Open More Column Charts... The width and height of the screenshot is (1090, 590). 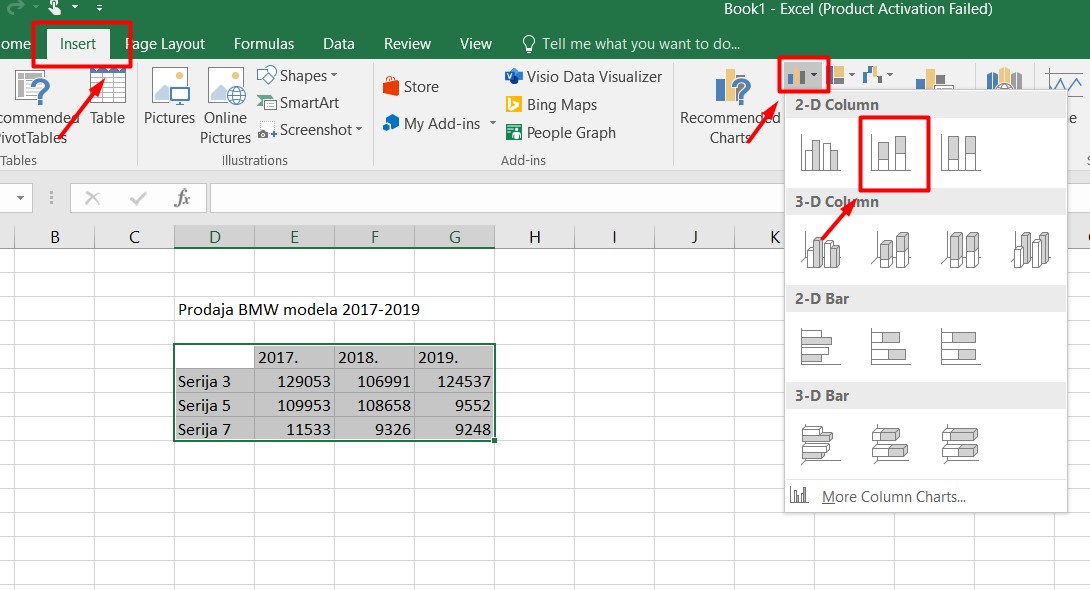click(925, 497)
